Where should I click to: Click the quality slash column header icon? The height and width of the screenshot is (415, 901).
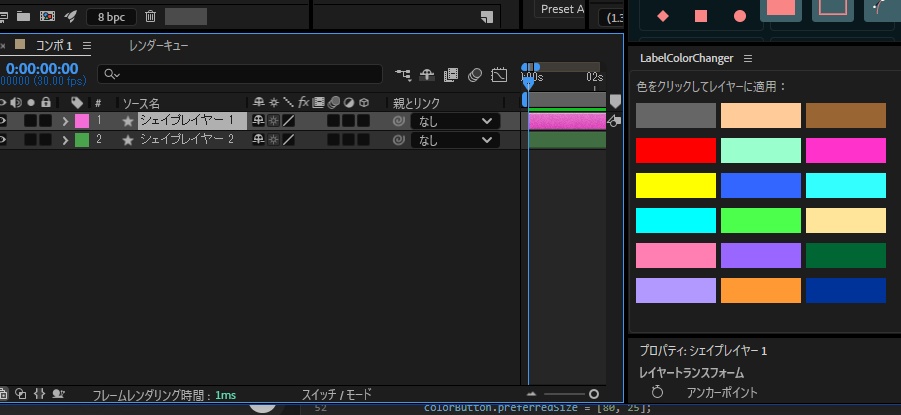(288, 103)
